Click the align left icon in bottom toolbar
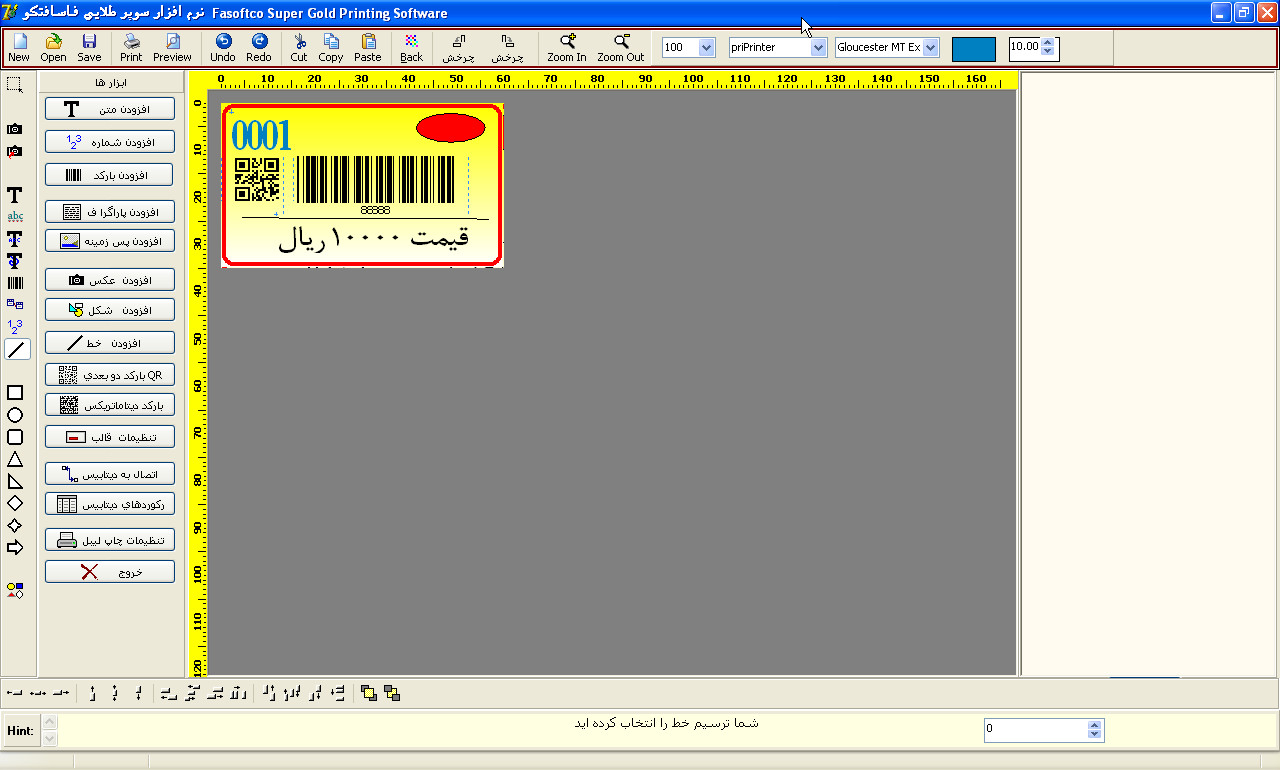Screen dimensions: 1280x770 coord(14,692)
